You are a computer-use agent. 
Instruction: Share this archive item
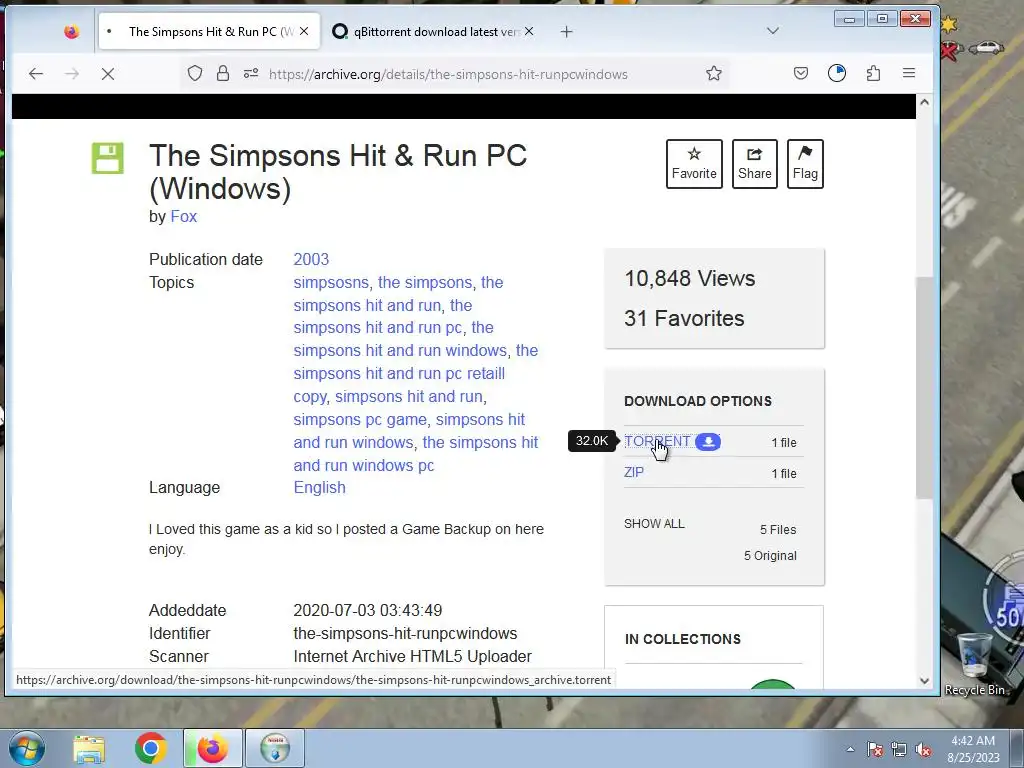[754, 164]
